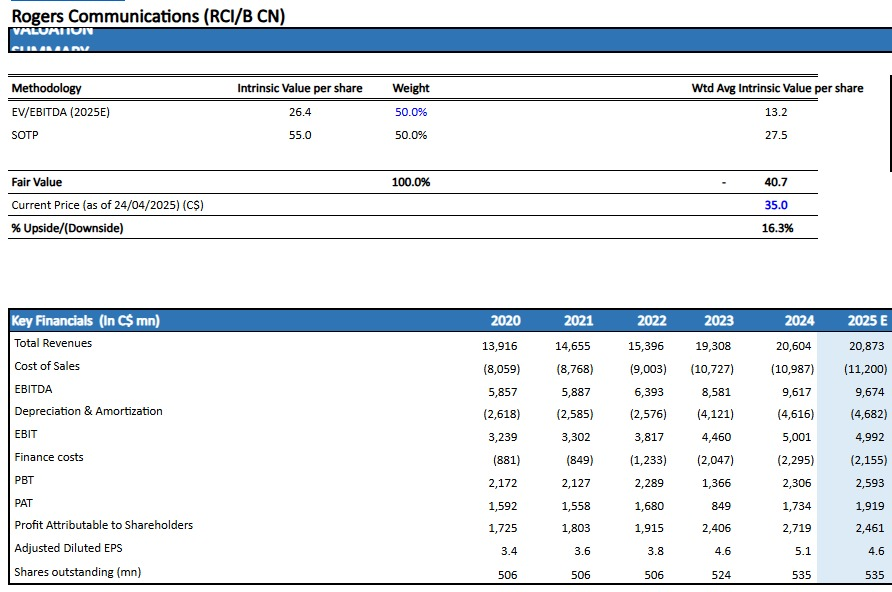Viewport: 892px width, 592px height.
Task: Click the Intrinsic Value per share header
Action: 300,88
